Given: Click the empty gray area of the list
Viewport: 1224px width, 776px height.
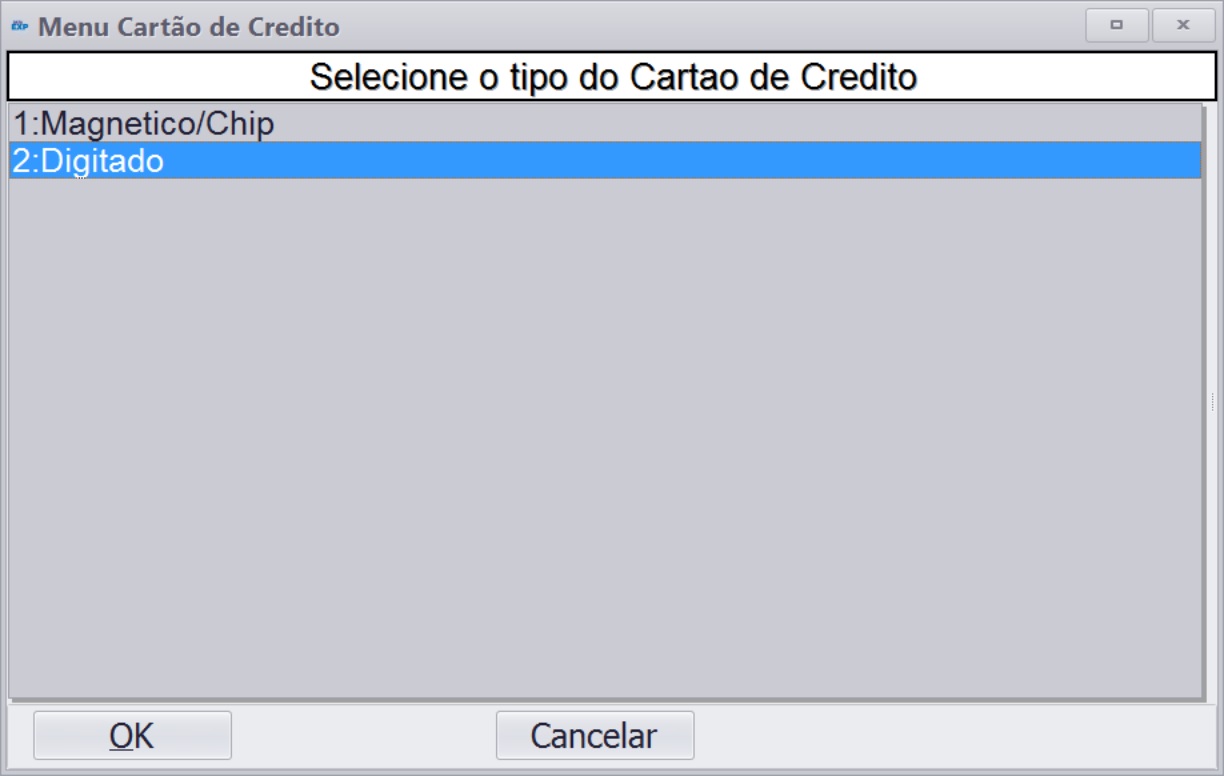Looking at the screenshot, I should [605, 438].
